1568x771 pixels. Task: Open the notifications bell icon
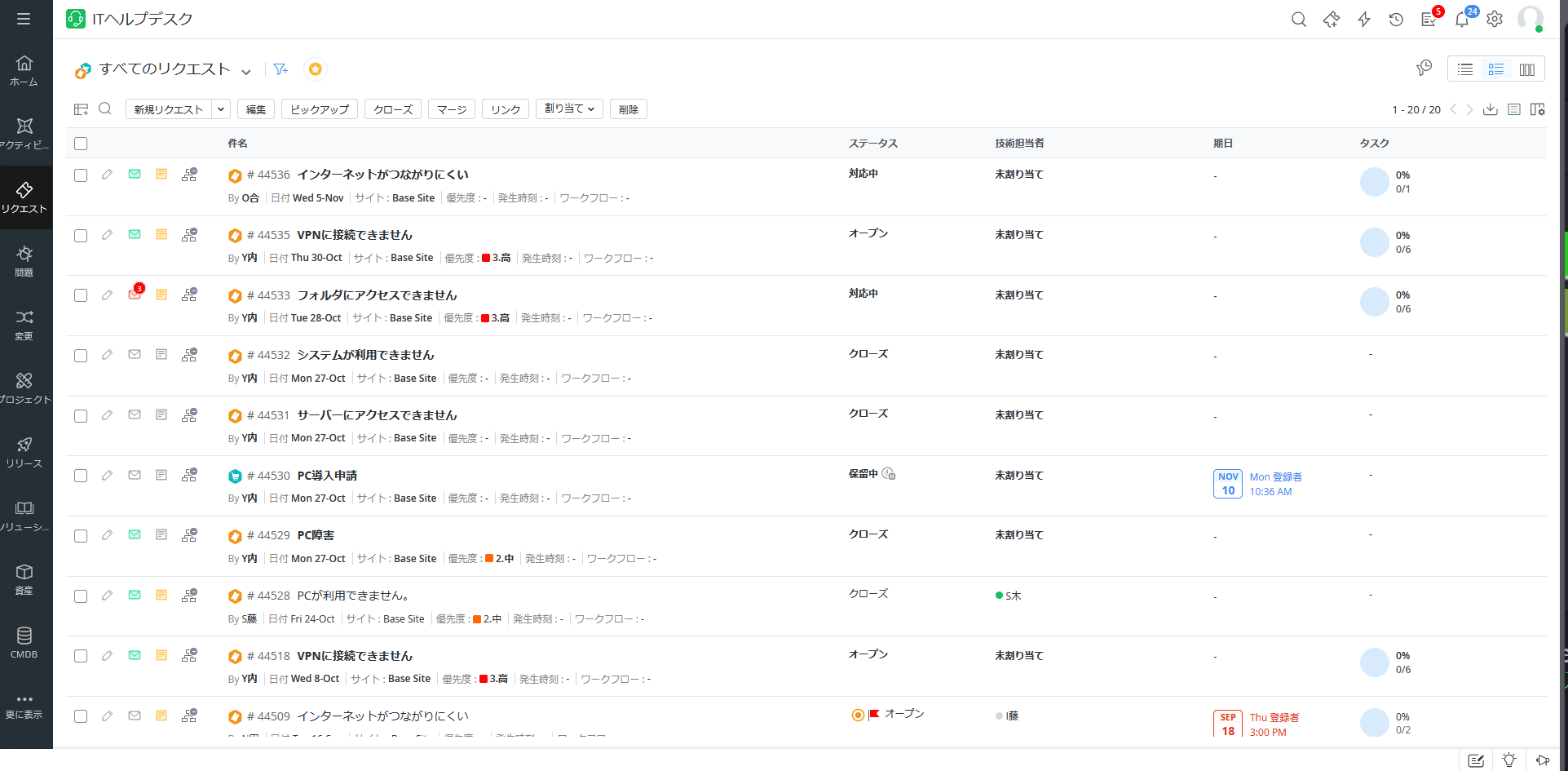[x=1462, y=20]
